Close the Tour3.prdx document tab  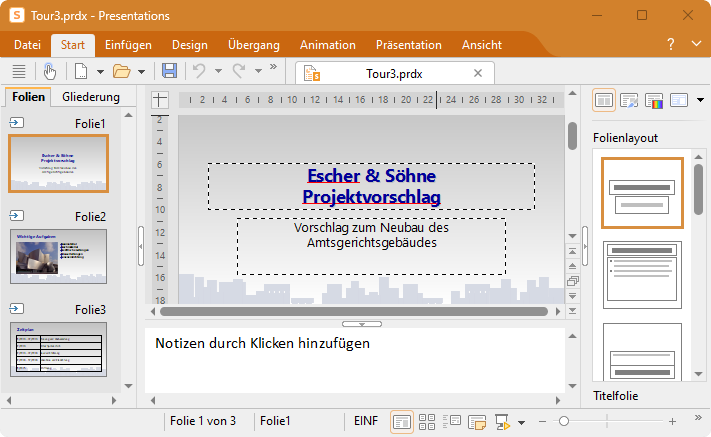(x=477, y=73)
